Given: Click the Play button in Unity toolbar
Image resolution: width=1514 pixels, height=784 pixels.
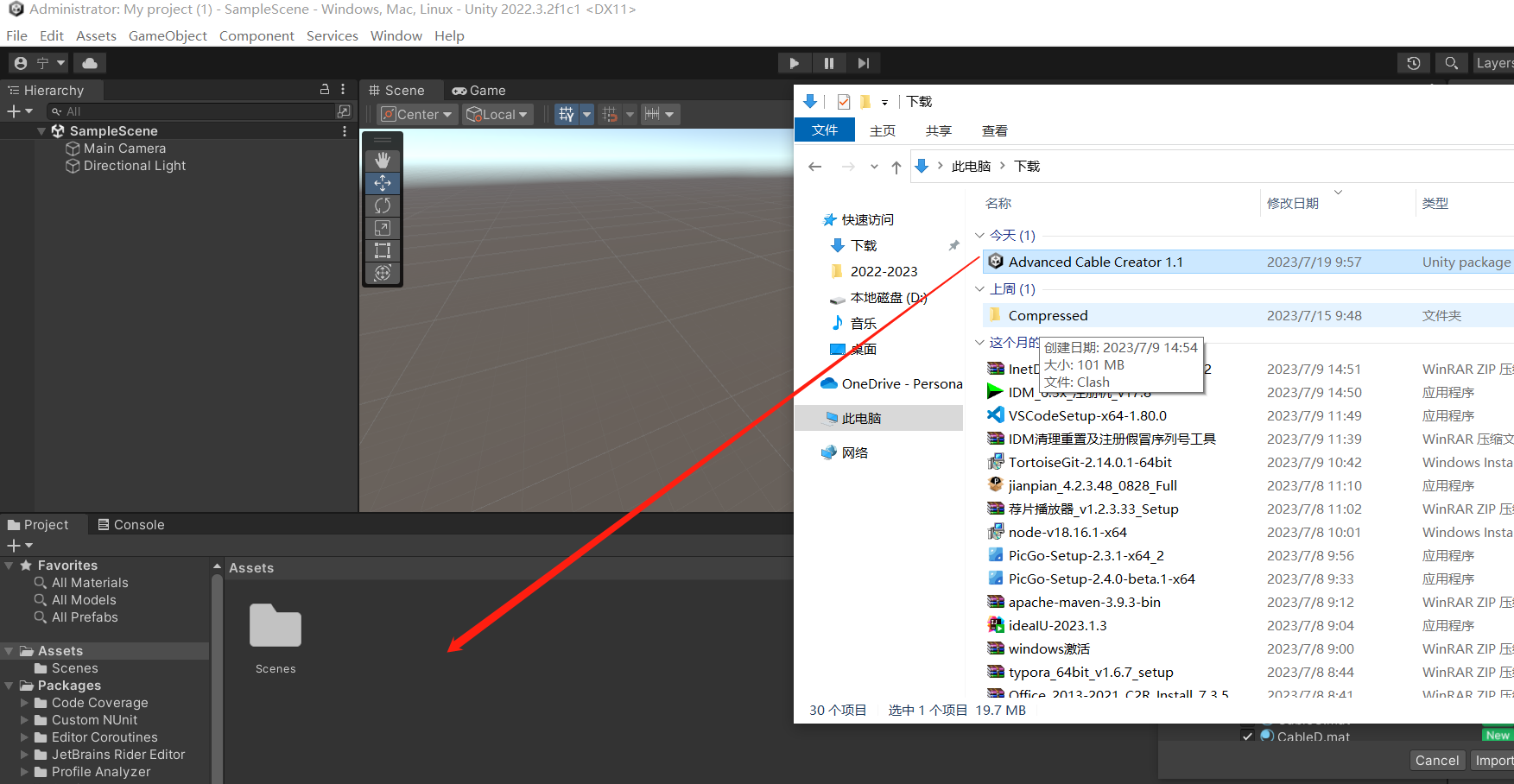Looking at the screenshot, I should pos(794,63).
